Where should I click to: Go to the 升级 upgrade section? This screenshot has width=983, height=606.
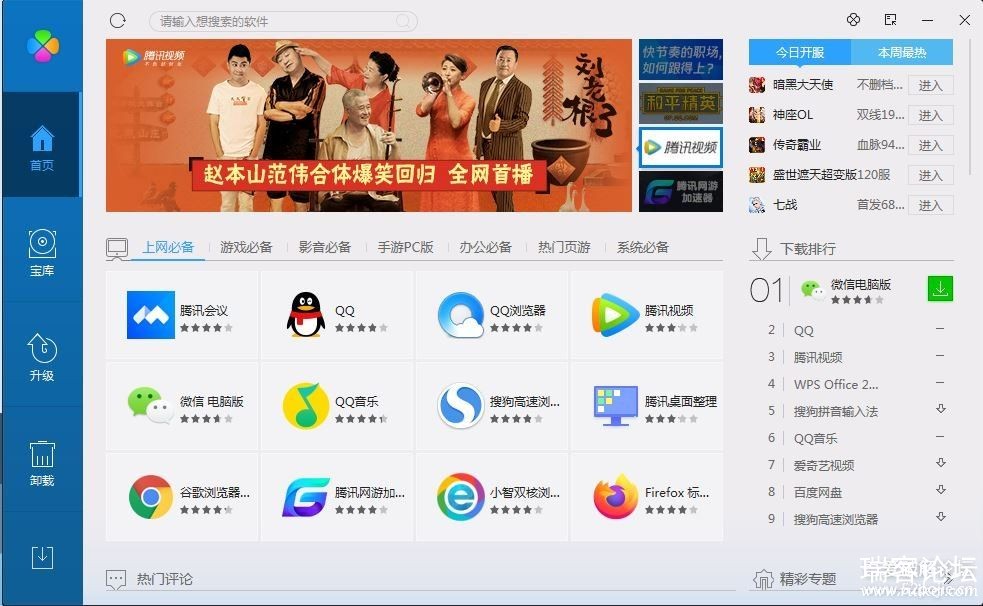click(42, 358)
